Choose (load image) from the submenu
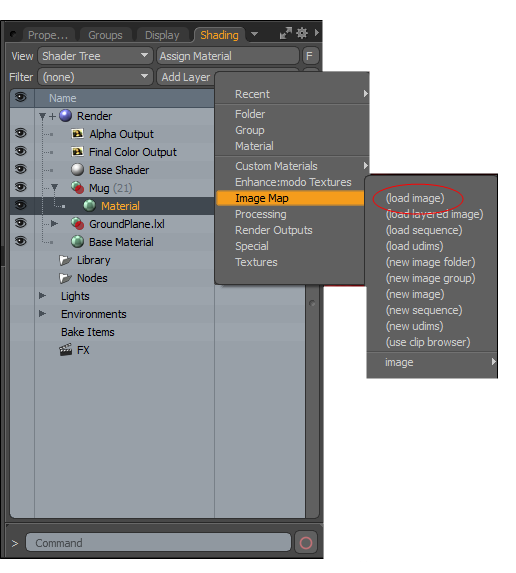 (x=415, y=198)
